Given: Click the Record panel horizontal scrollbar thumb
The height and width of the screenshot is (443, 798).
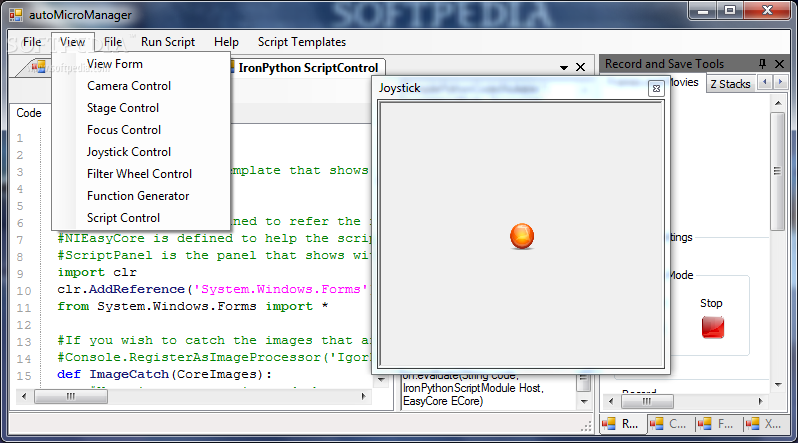Looking at the screenshot, I should 647,401.
